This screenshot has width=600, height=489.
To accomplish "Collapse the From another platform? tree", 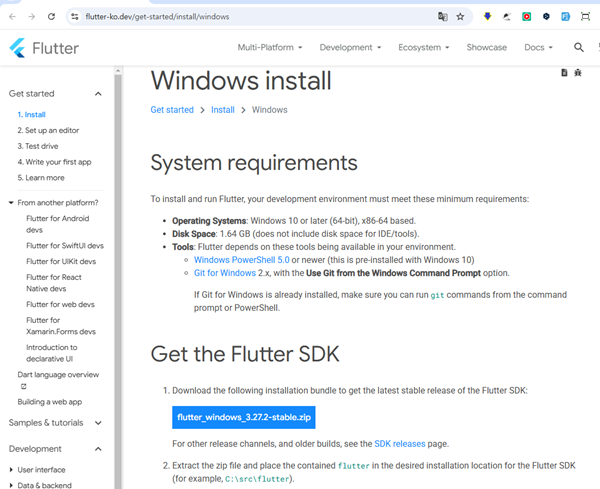I will pyautogui.click(x=11, y=203).
